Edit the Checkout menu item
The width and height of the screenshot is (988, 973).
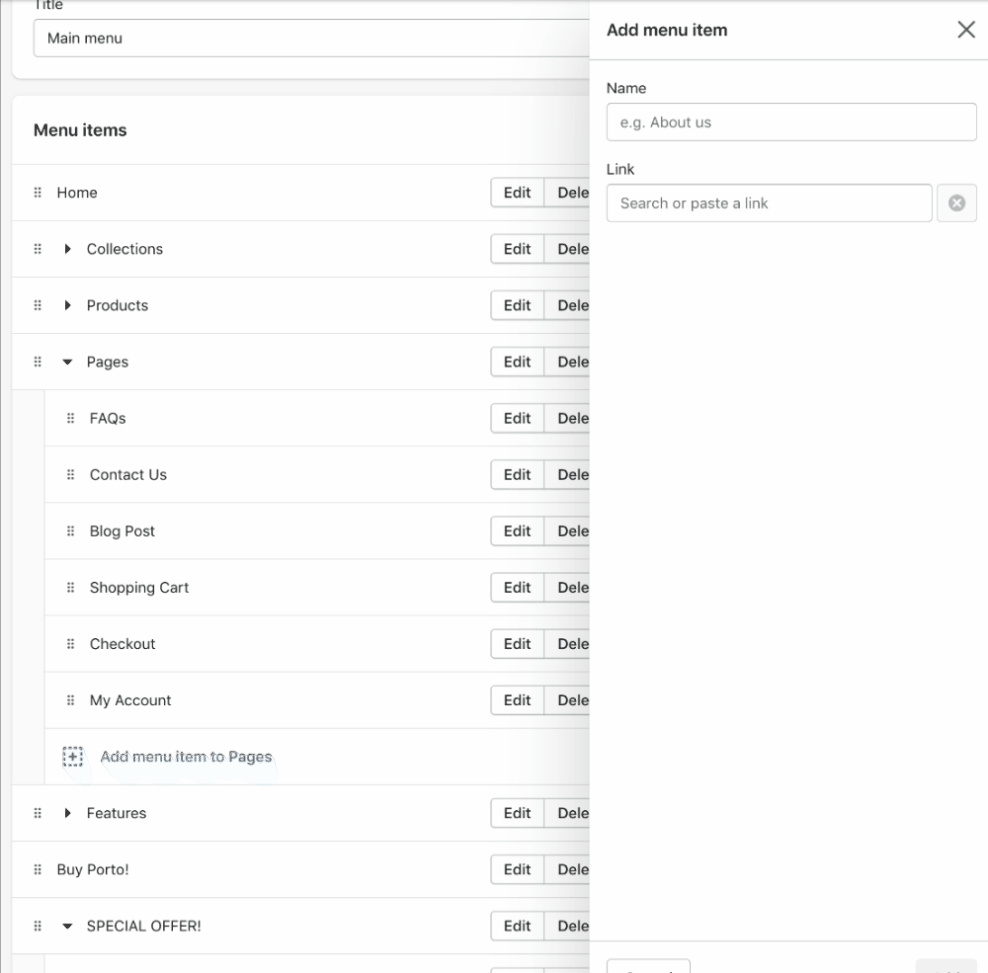[x=517, y=644]
